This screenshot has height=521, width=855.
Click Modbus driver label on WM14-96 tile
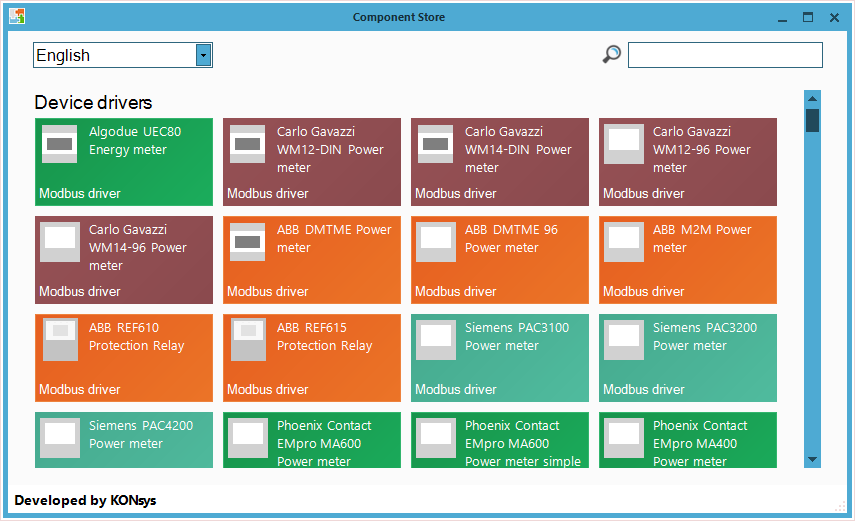[80, 292]
